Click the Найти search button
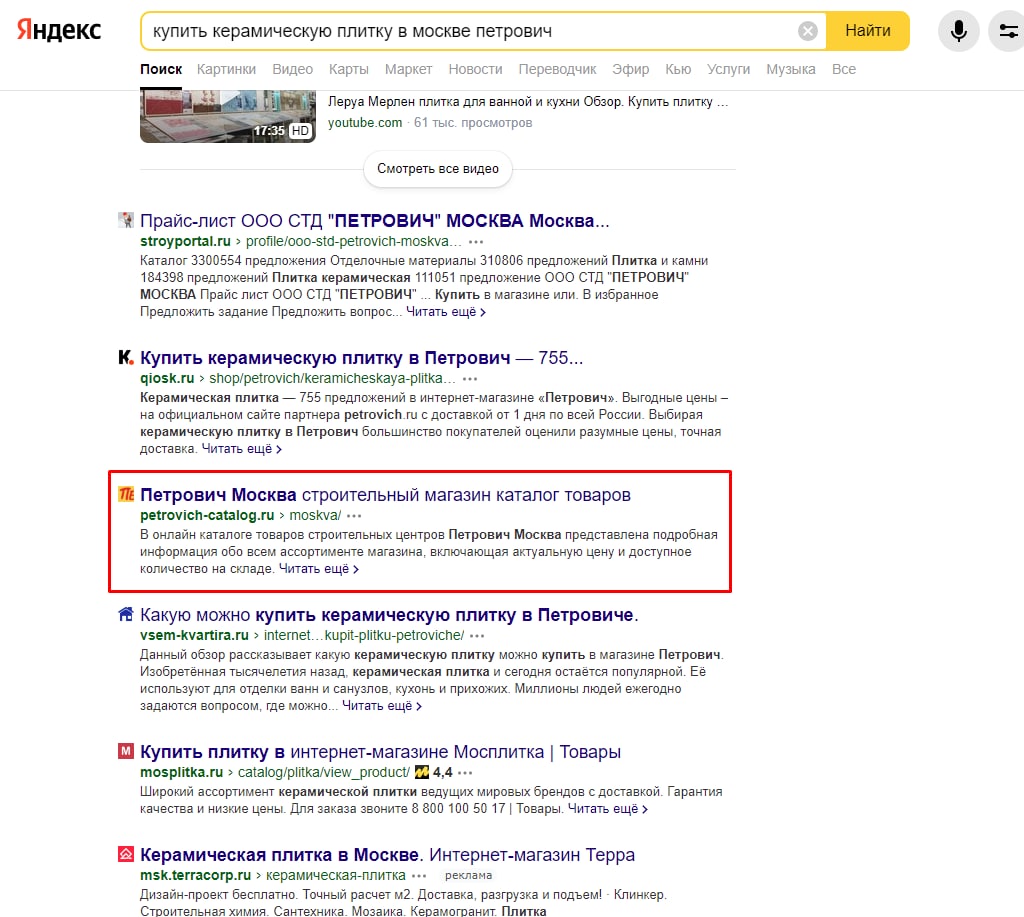Screen dimensions: 1024x917 pyautogui.click(x=868, y=31)
